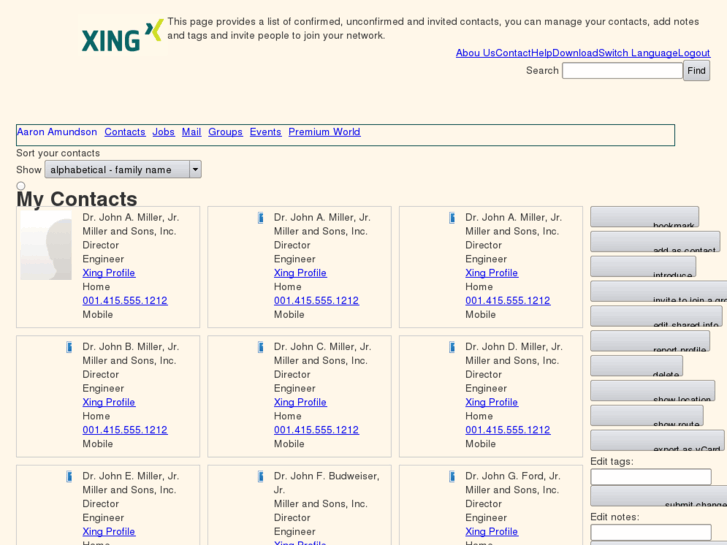727x545 pixels.
Task: Click the edit shared info button
Action: click(x=657, y=316)
